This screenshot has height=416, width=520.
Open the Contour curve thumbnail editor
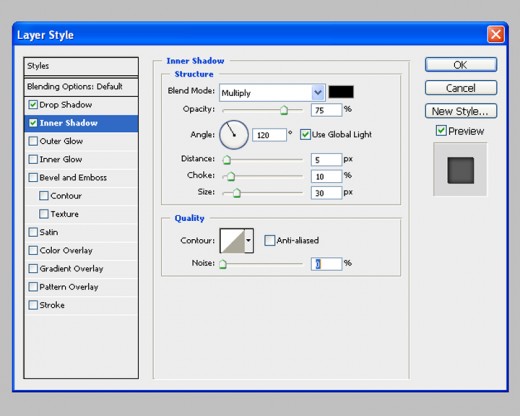tap(232, 240)
